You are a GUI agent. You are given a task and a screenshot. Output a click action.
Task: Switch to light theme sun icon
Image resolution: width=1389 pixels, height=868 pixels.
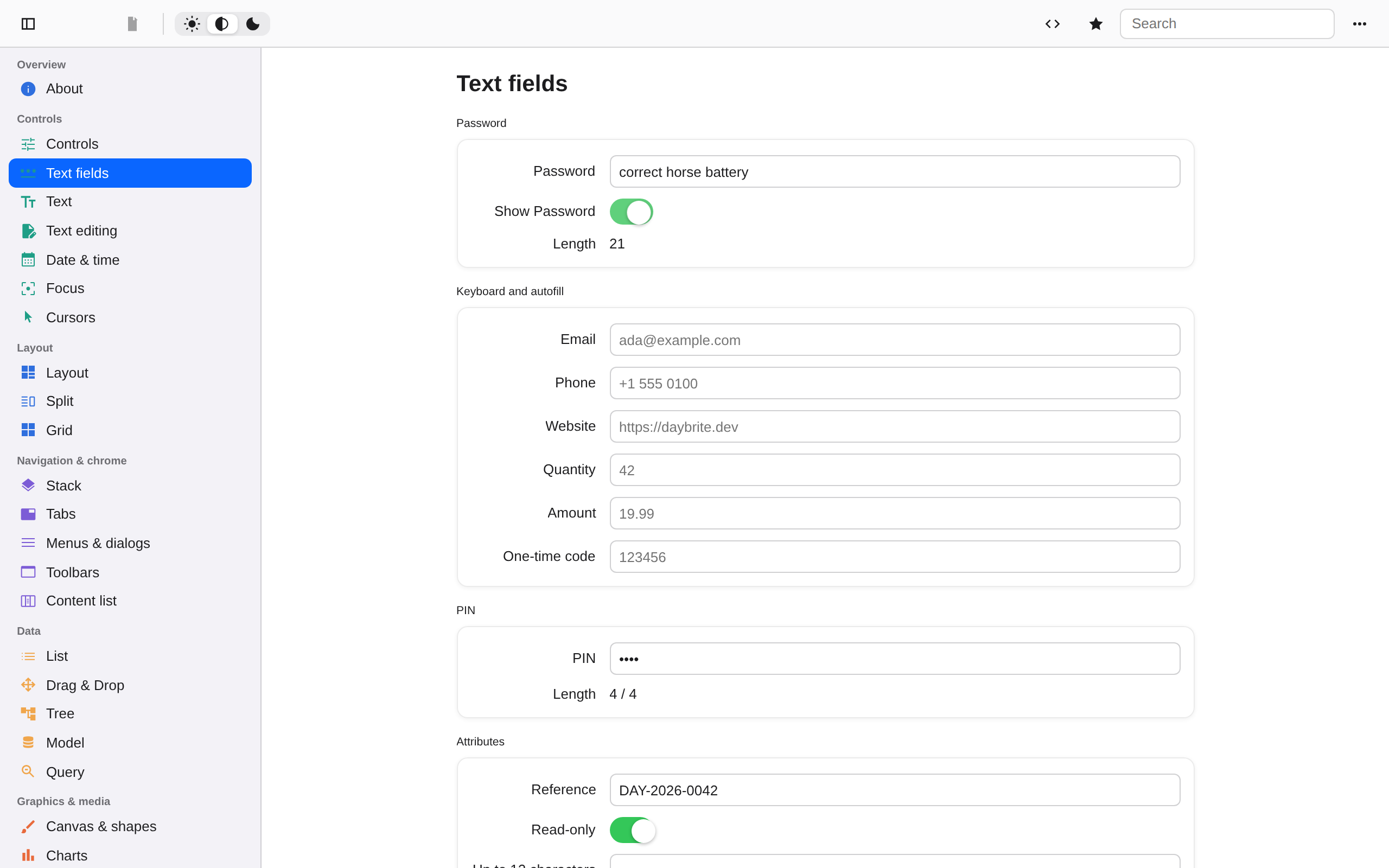(x=192, y=23)
